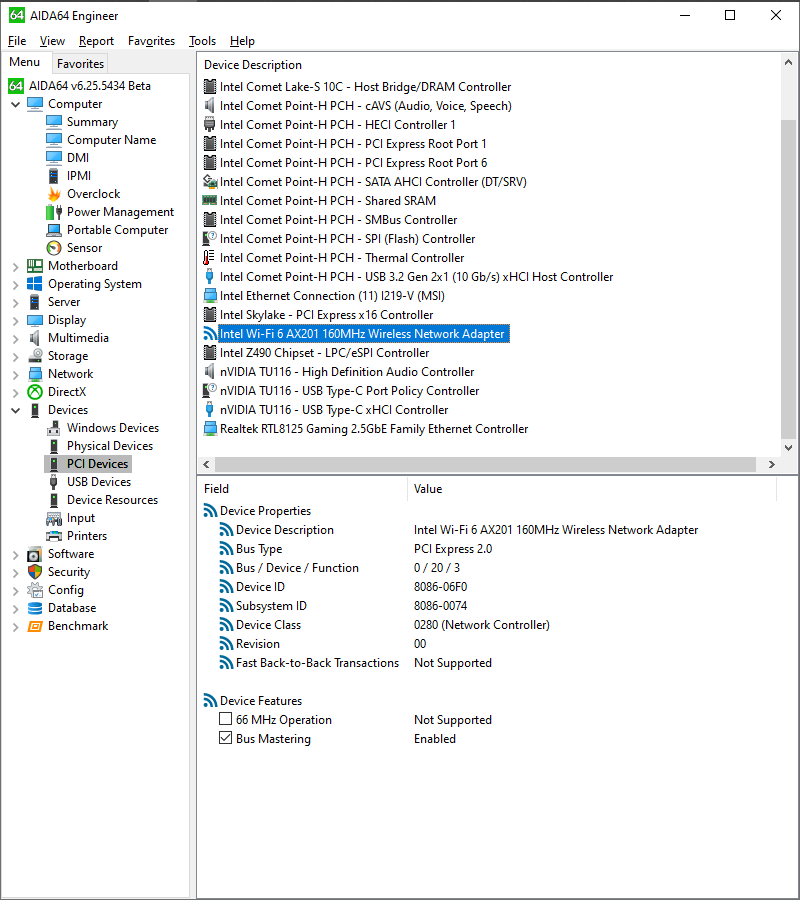Image resolution: width=800 pixels, height=900 pixels.
Task: Click the Config gear icon
Action: [x=35, y=590]
